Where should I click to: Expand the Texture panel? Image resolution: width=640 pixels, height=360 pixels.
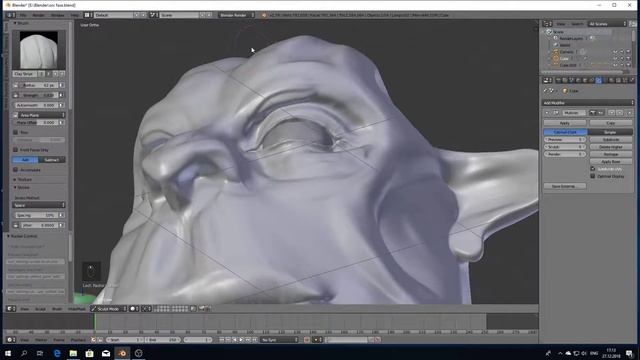tap(15, 179)
